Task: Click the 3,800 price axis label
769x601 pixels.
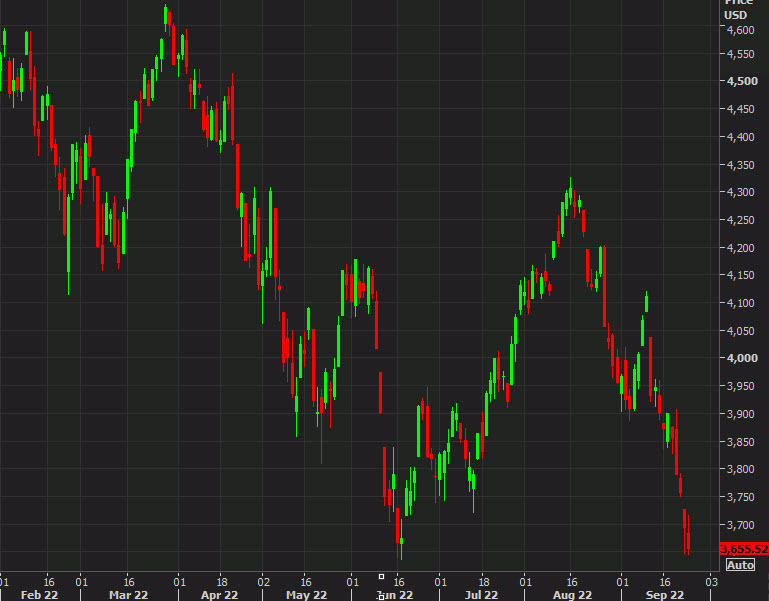Action: [x=741, y=470]
